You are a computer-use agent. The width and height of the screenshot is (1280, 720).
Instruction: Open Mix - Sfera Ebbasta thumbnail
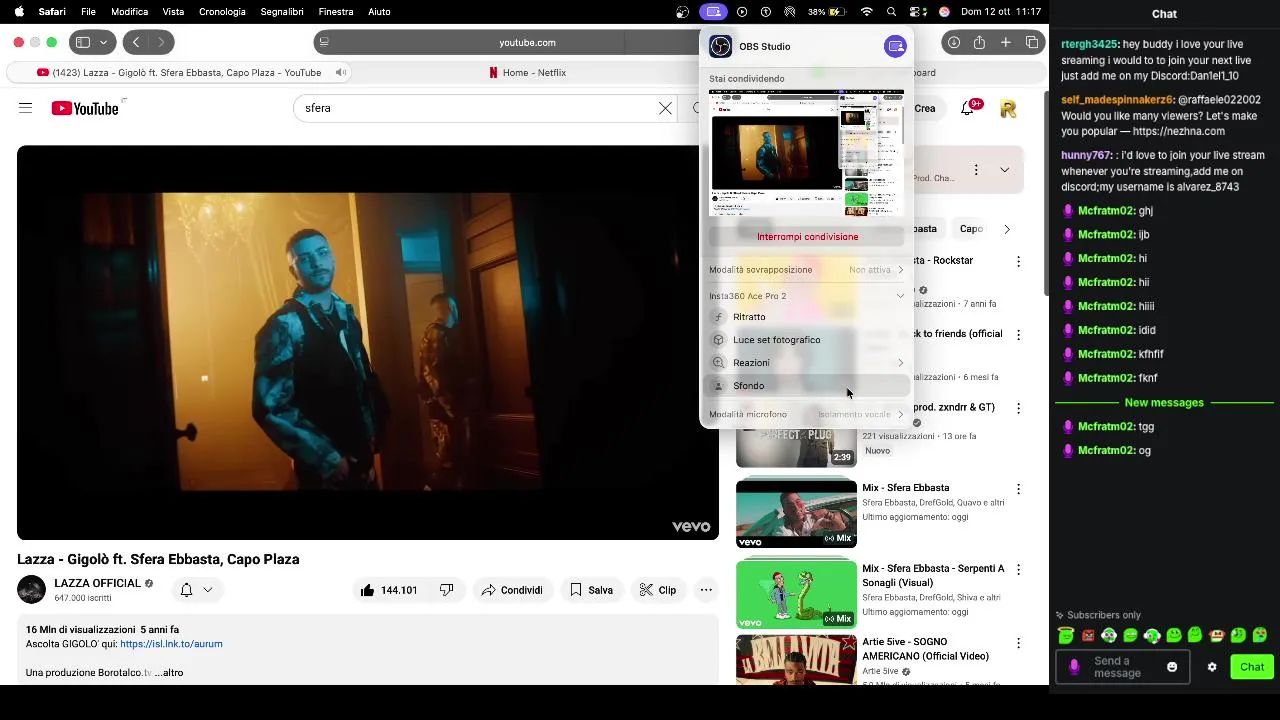pos(796,513)
